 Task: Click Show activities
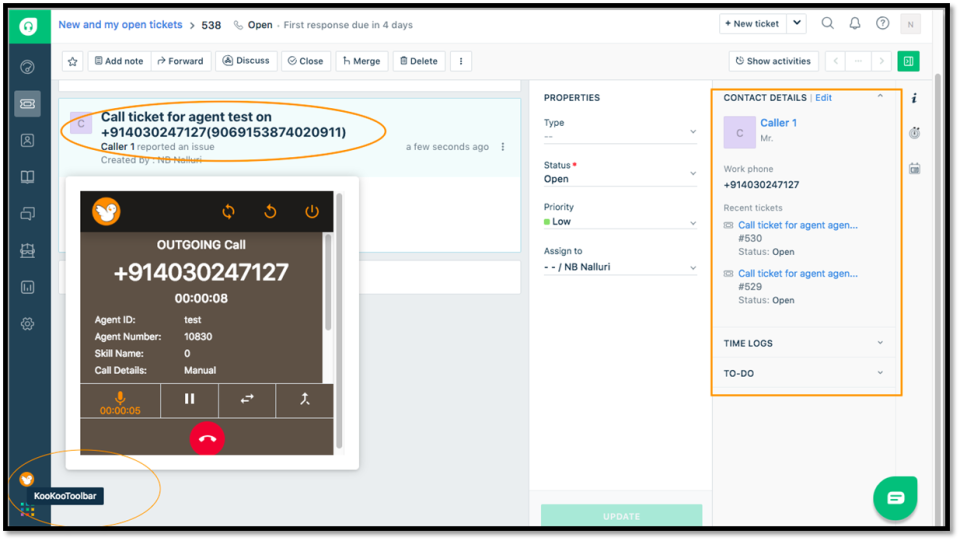(774, 61)
